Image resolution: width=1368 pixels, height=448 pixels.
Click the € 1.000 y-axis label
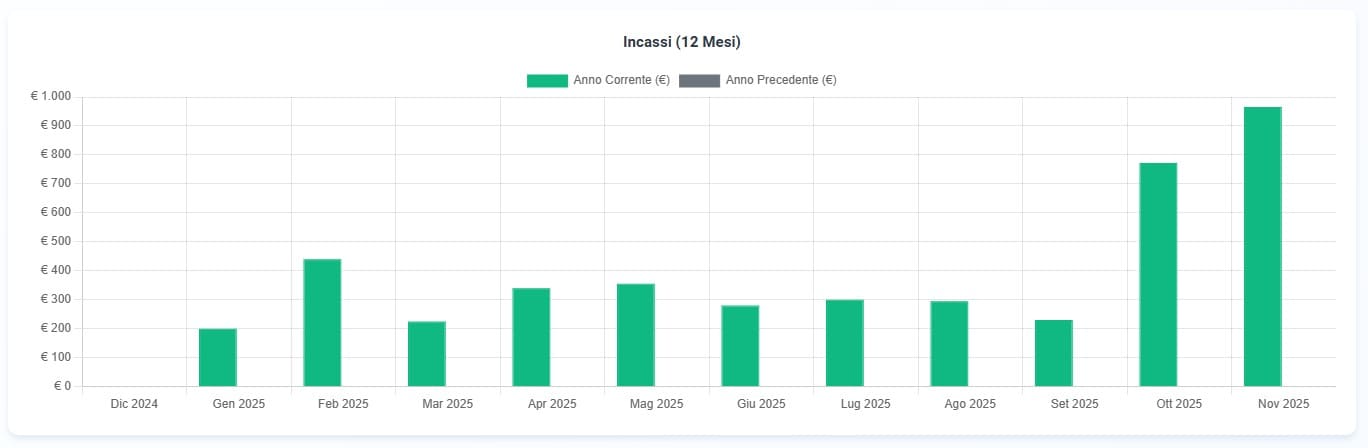[51, 96]
